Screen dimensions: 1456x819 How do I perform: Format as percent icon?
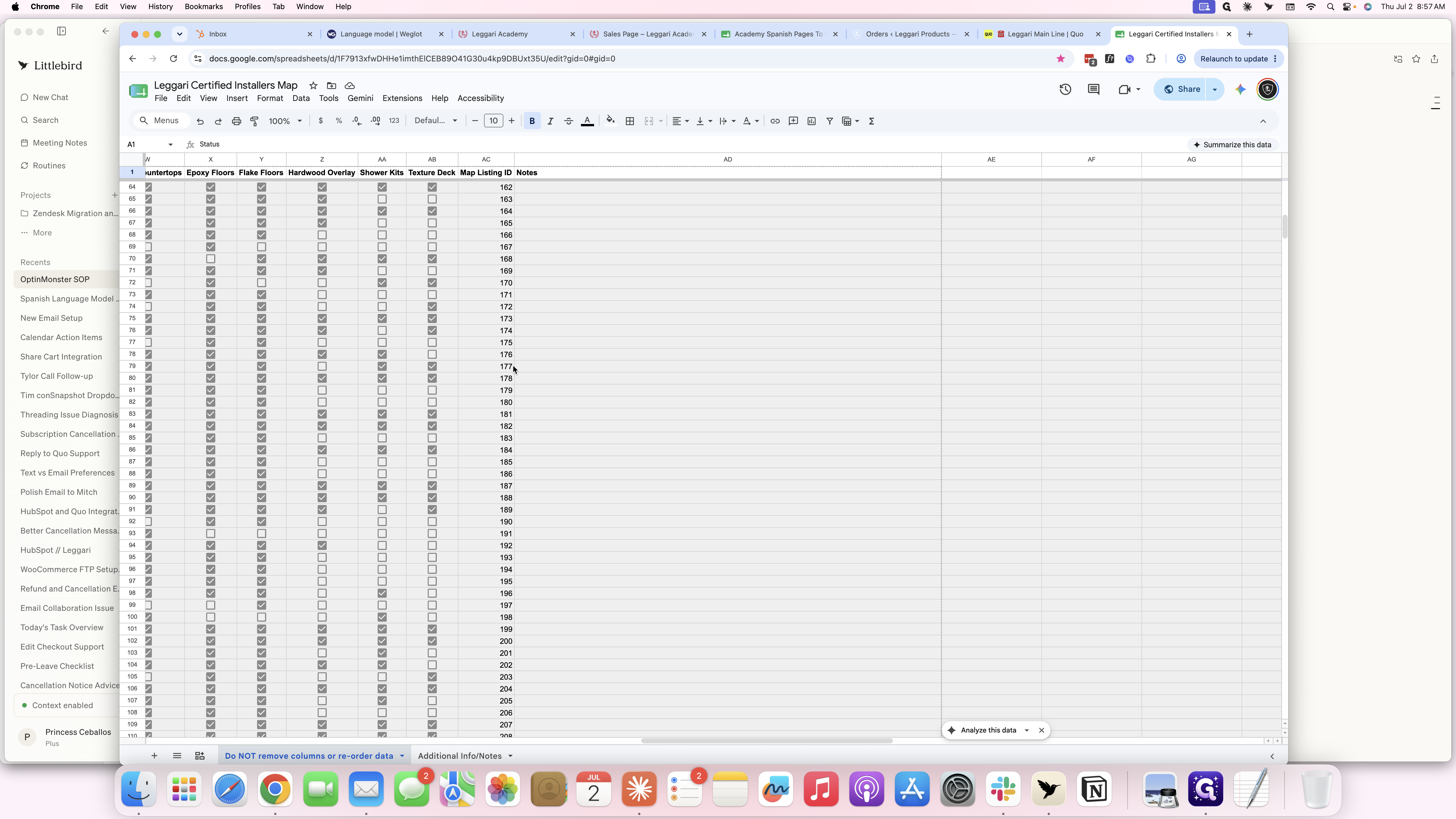[339, 121]
